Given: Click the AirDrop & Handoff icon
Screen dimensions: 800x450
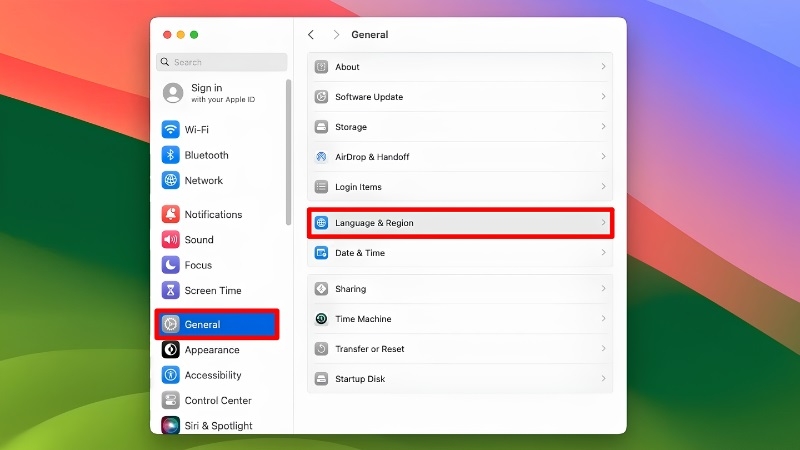Looking at the screenshot, I should tap(321, 157).
